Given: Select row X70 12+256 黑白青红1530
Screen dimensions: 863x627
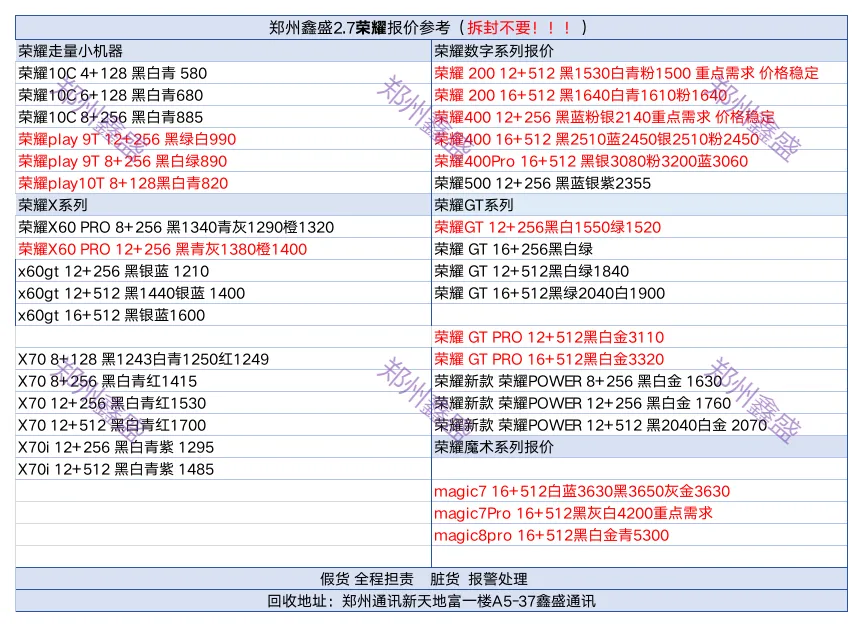Looking at the screenshot, I should coord(223,403).
